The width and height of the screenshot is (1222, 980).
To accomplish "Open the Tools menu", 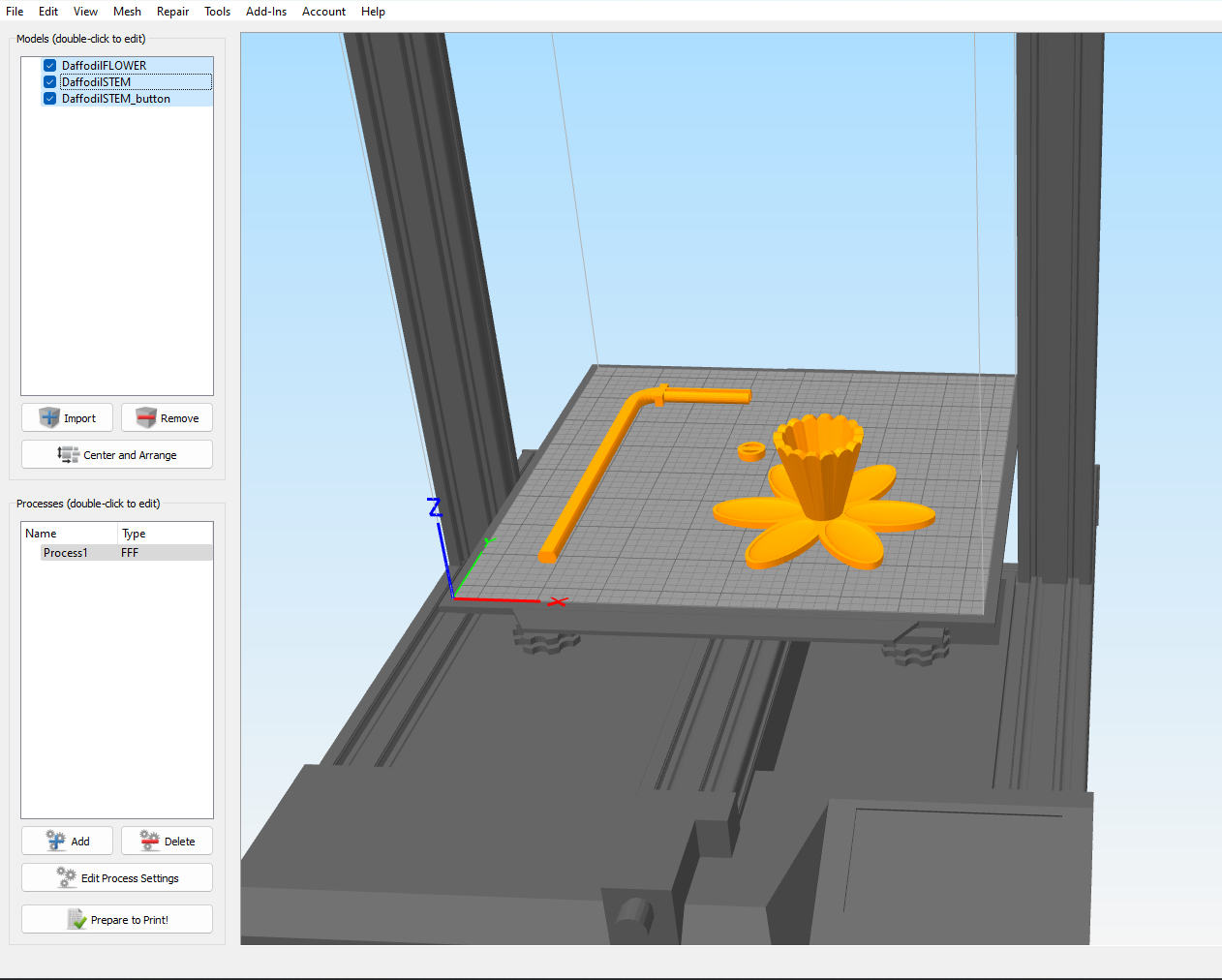I will (x=217, y=12).
